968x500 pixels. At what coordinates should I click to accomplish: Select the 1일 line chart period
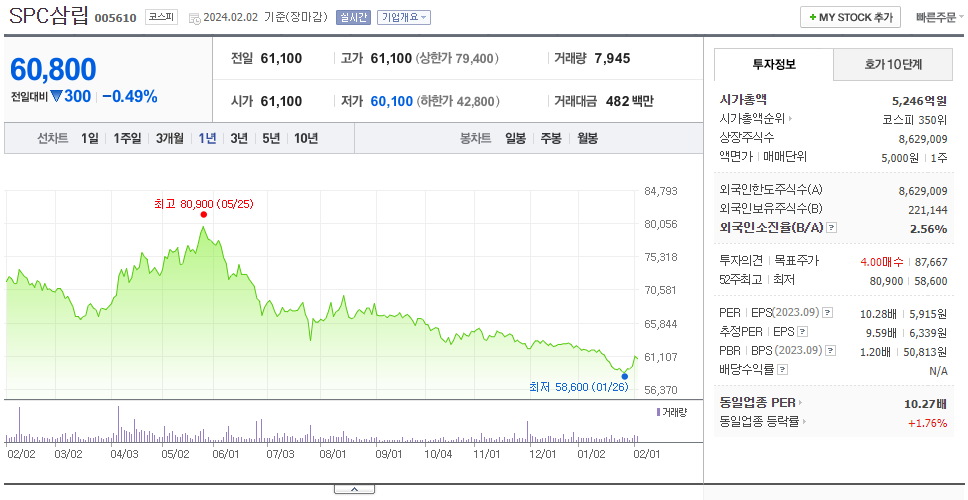pyautogui.click(x=90, y=138)
